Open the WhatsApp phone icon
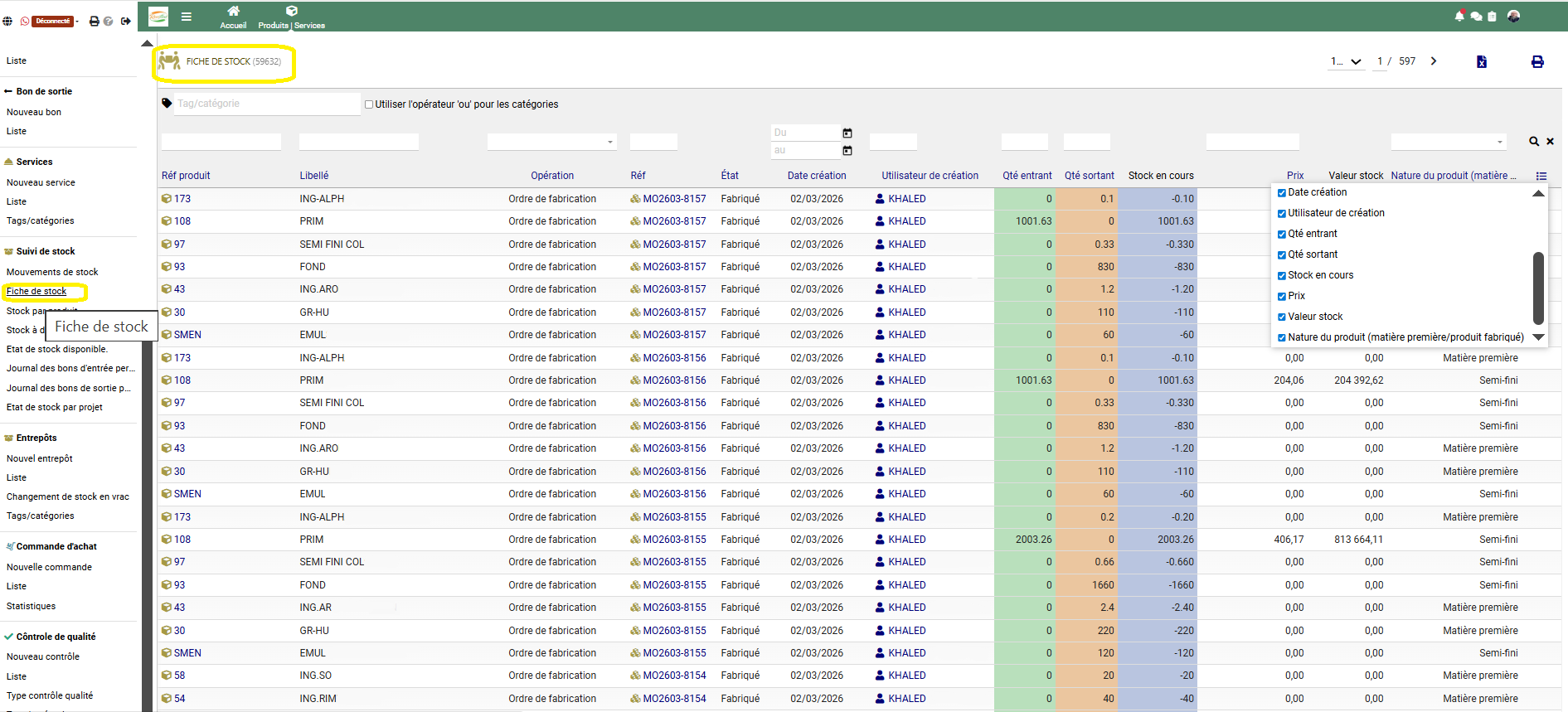Viewport: 1568px width, 712px height. pos(25,22)
